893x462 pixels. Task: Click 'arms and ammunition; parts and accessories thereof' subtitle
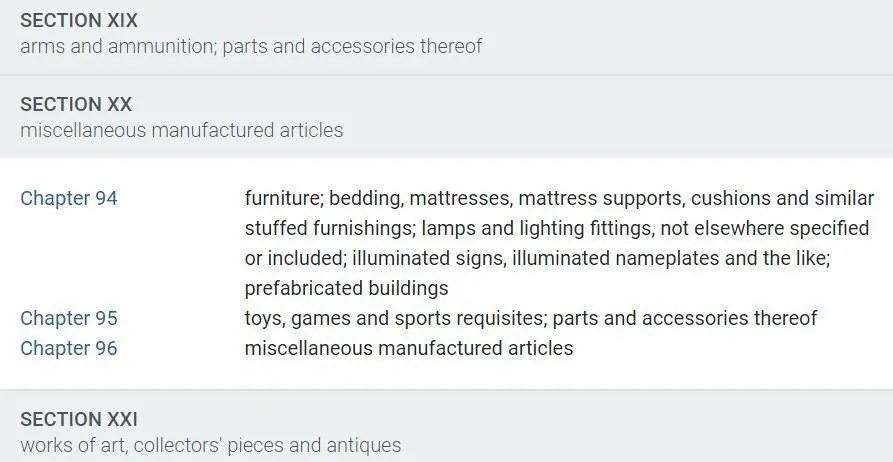pyautogui.click(x=251, y=46)
